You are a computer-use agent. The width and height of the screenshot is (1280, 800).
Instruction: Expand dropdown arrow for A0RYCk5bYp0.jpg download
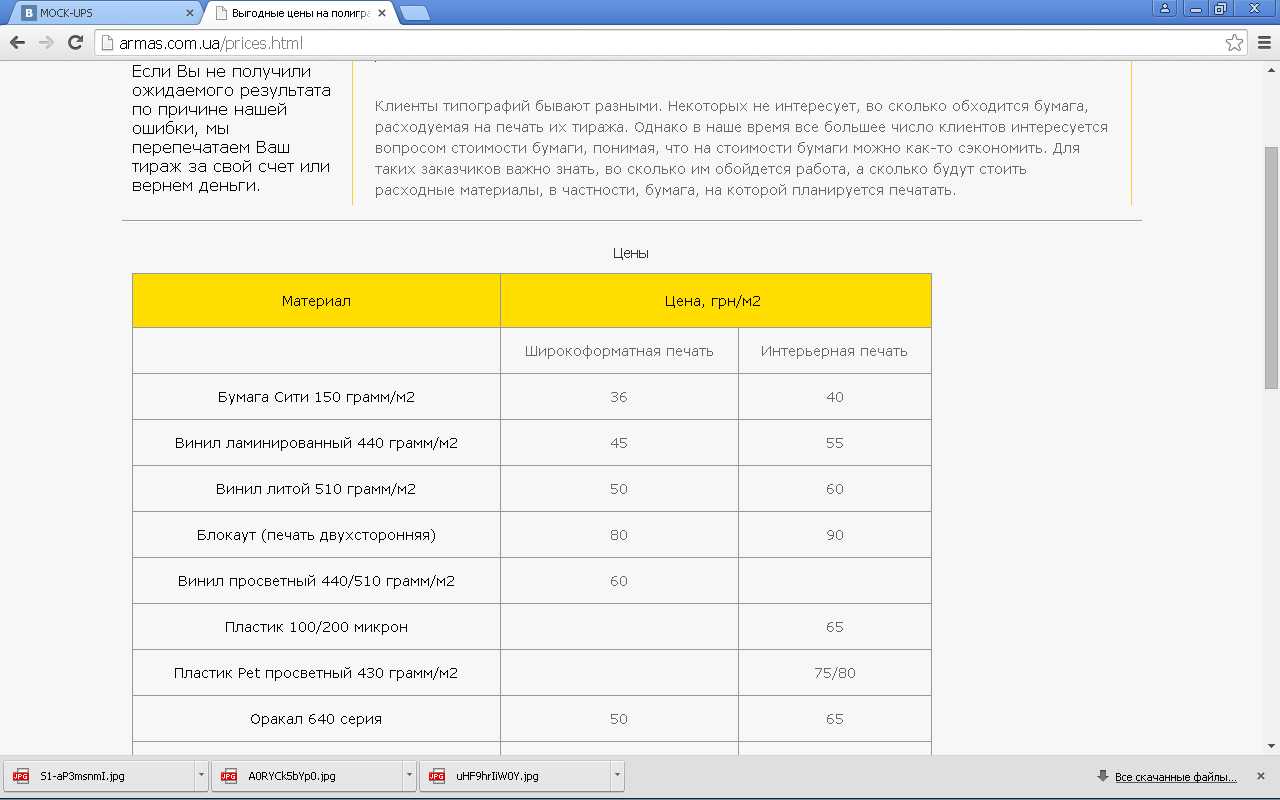click(x=409, y=776)
